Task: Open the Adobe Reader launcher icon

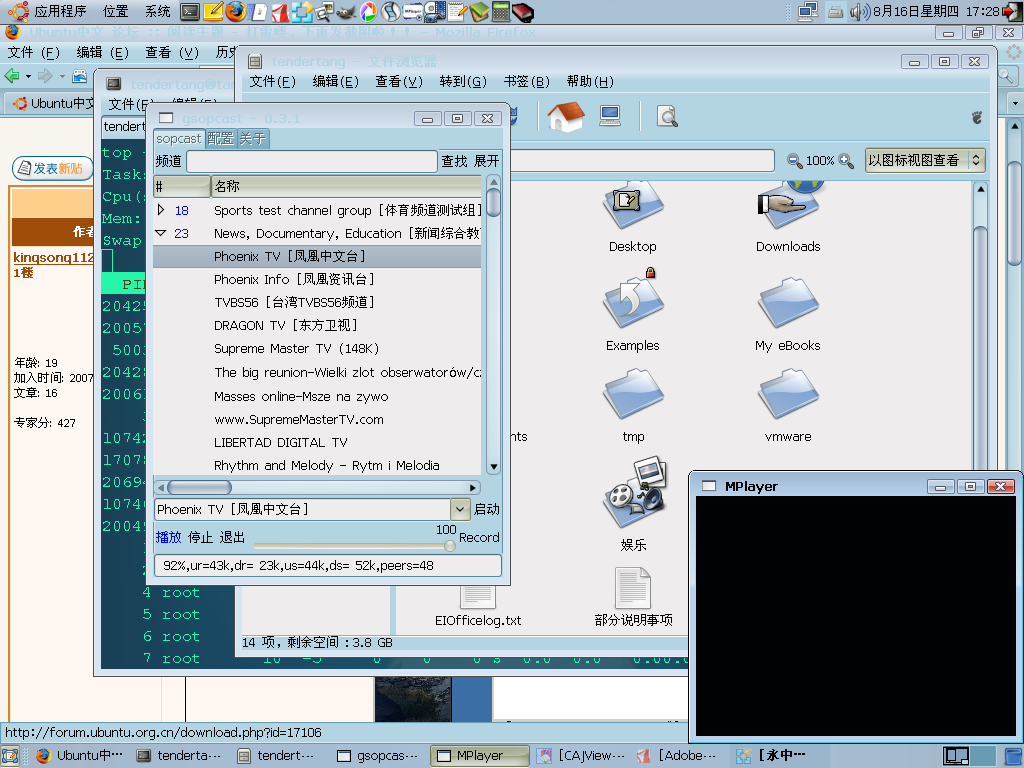Action: tap(280, 12)
